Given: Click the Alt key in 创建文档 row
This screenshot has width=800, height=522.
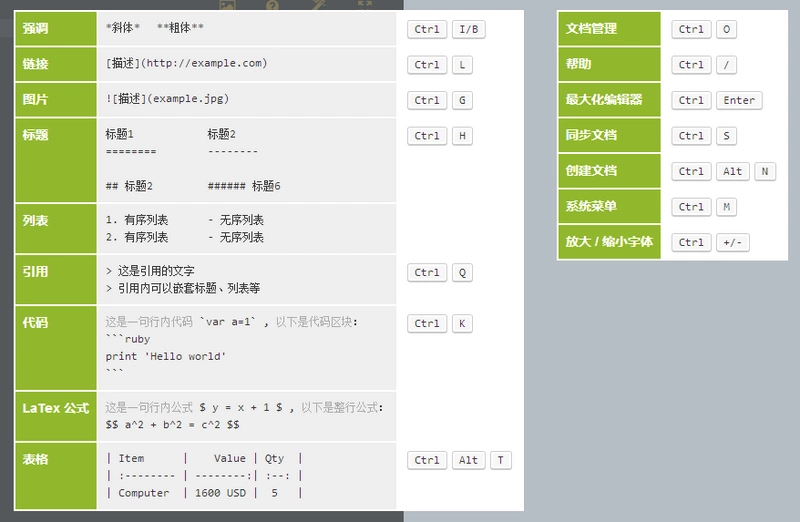Looking at the screenshot, I should (x=733, y=171).
